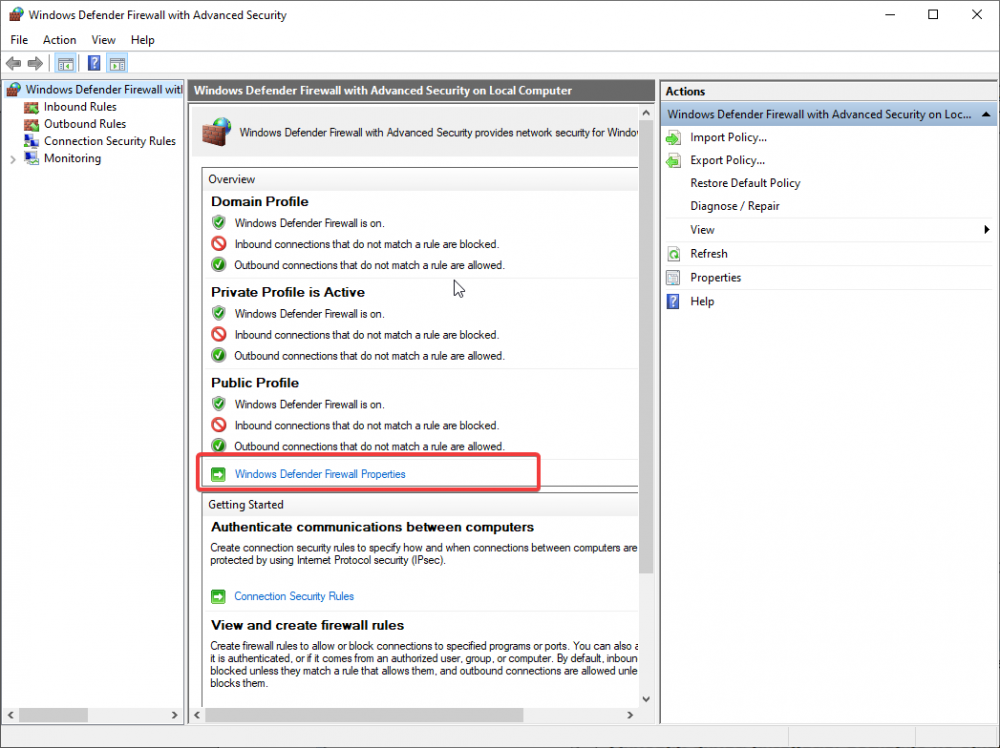Click Restore Default Policy action
This screenshot has height=748, width=1000.
tap(745, 184)
